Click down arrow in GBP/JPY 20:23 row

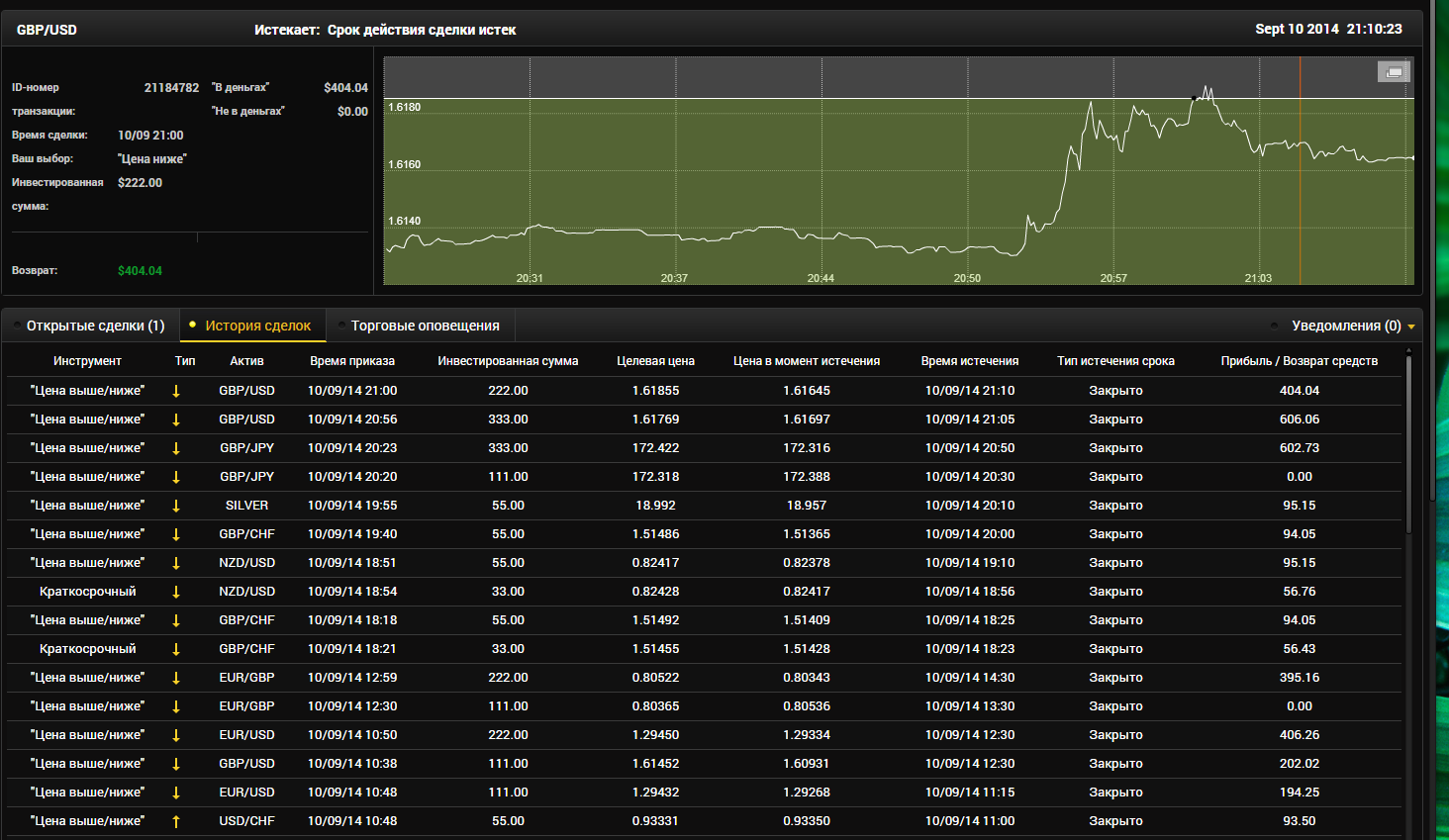pos(176,448)
